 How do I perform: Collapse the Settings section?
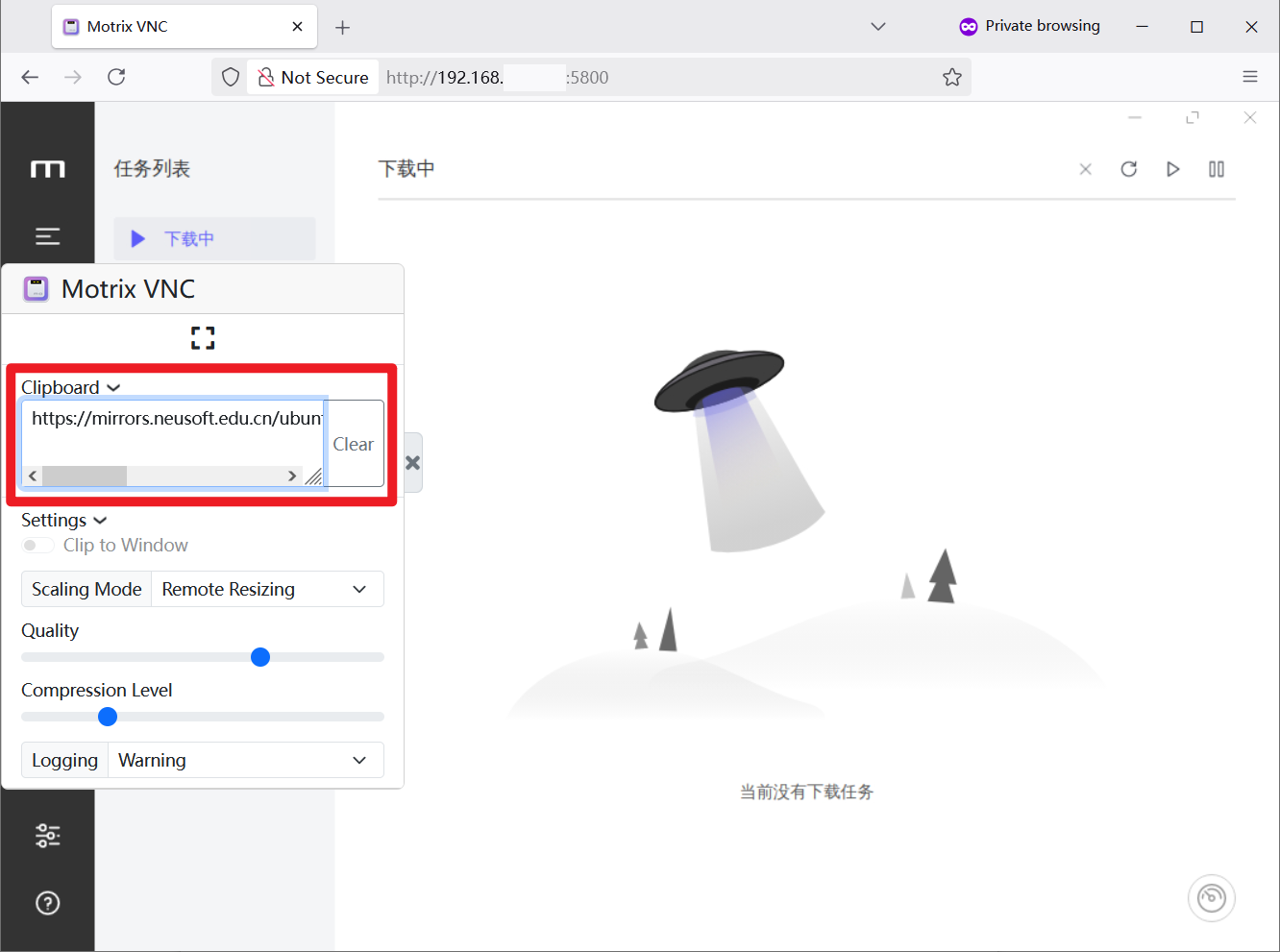pyautogui.click(x=64, y=520)
